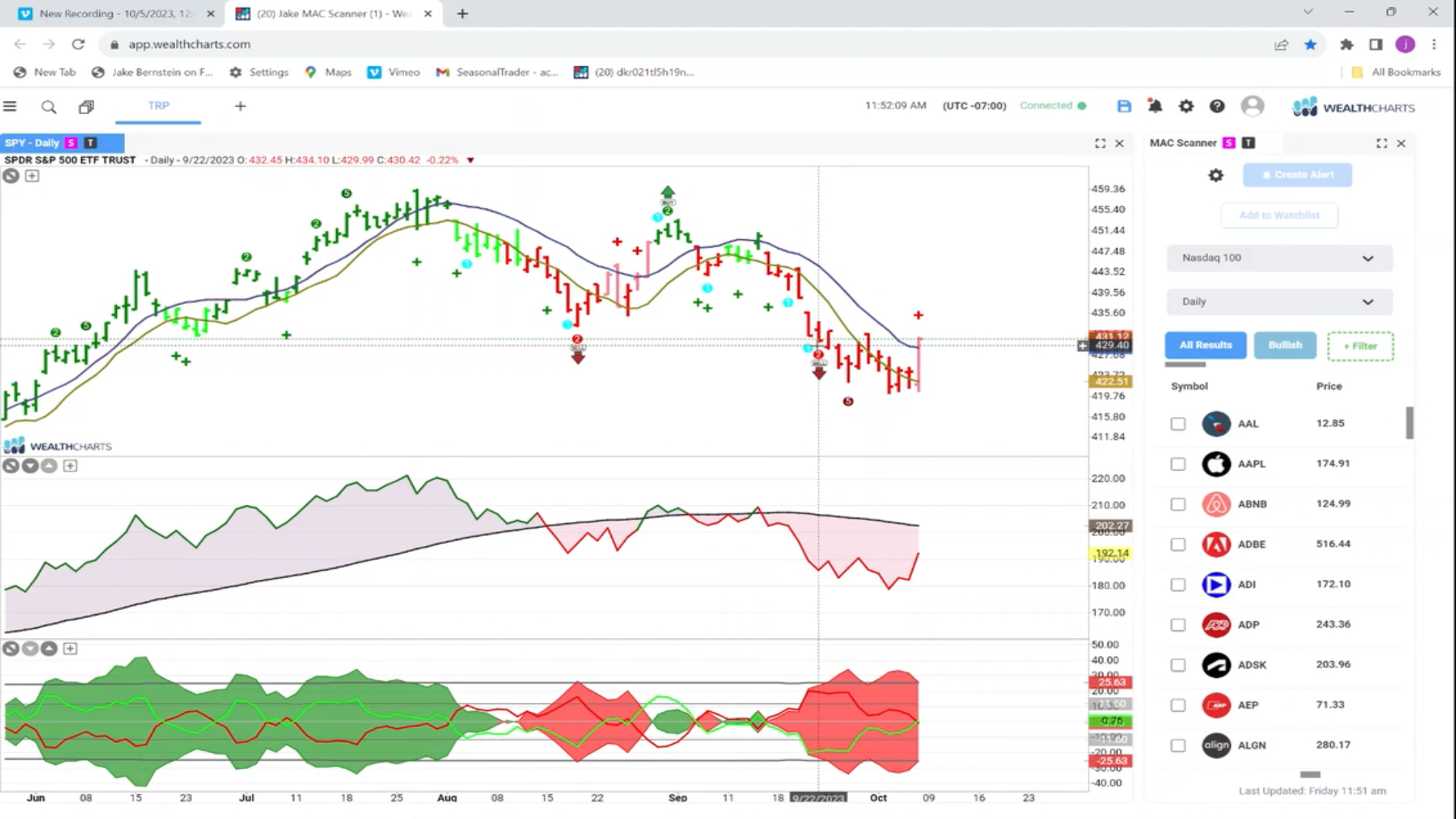Image resolution: width=1456 pixels, height=819 pixels.
Task: Show All Results in scanner
Action: pos(1205,345)
